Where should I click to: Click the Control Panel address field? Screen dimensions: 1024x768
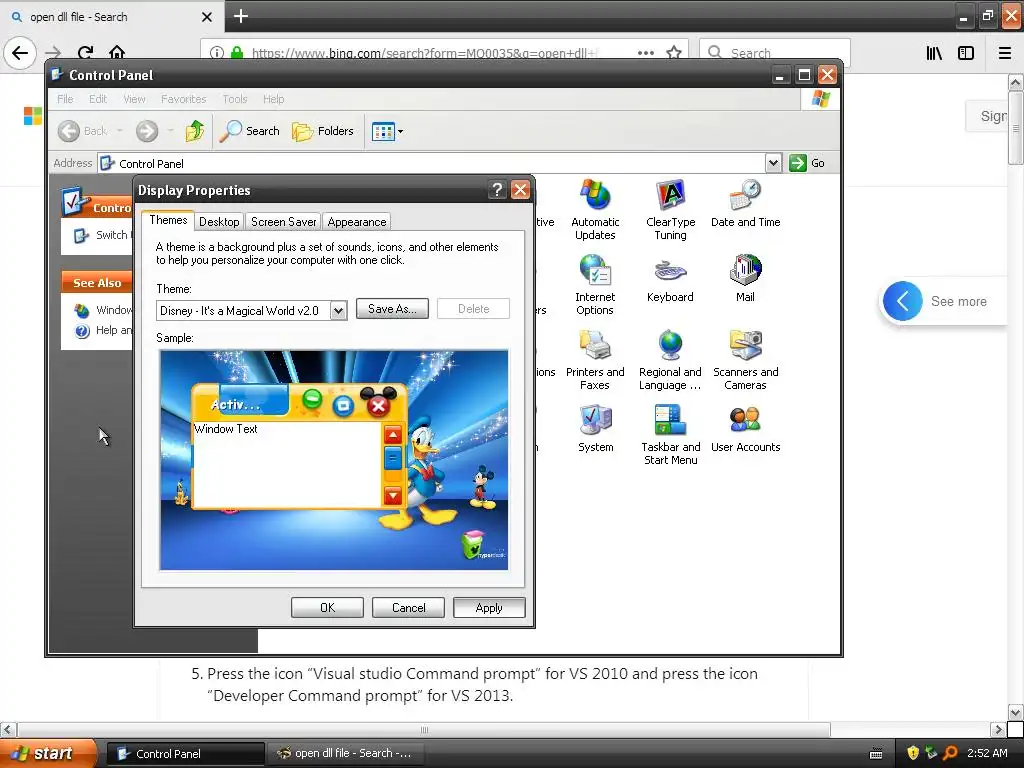coord(432,163)
